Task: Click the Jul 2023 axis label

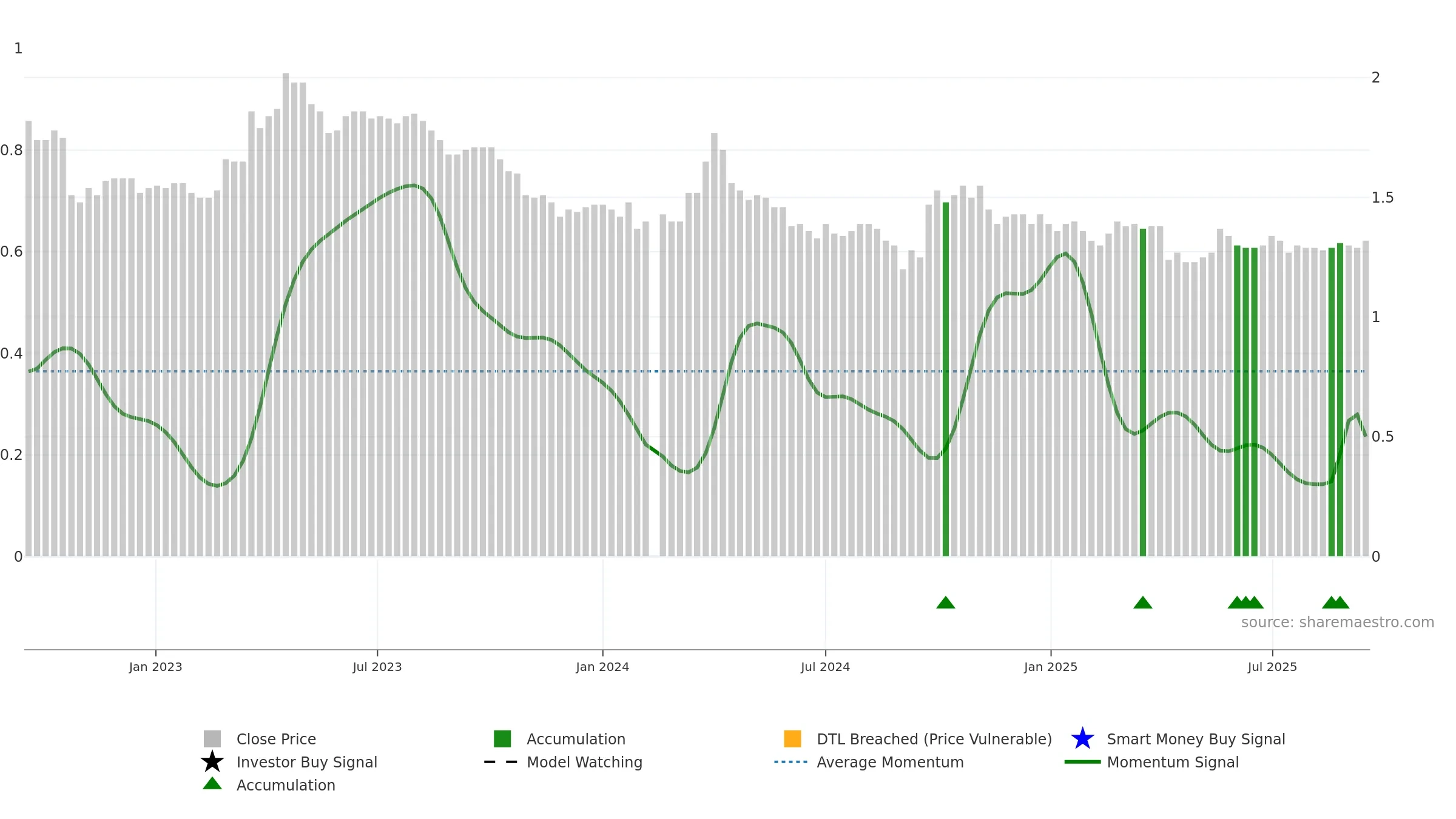Action: click(377, 667)
